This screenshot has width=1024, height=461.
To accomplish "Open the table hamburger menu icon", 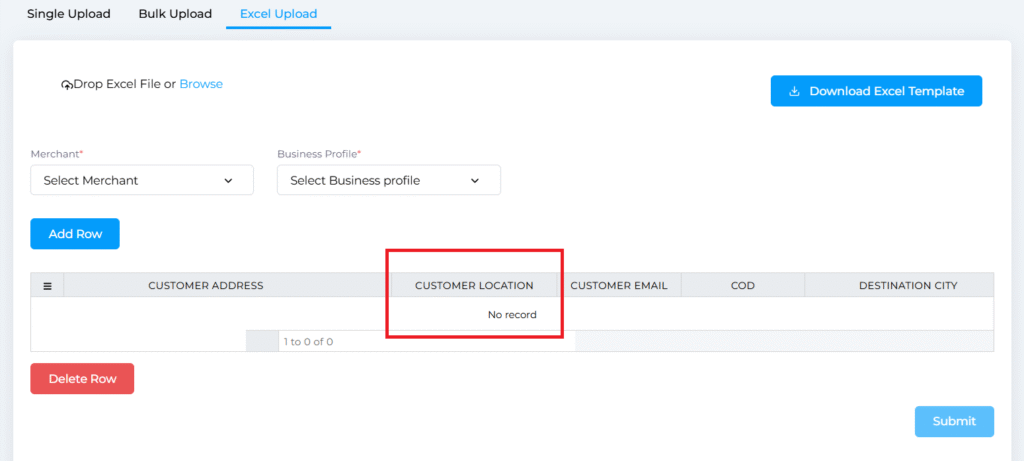I will pos(47,286).
